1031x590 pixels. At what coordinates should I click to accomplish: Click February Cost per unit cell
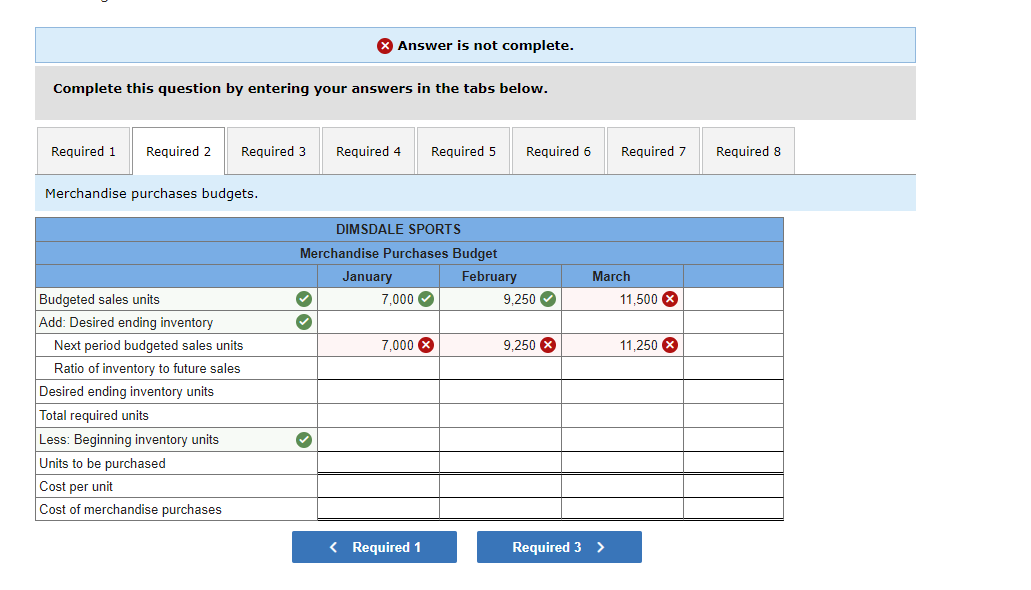[x=500, y=487]
